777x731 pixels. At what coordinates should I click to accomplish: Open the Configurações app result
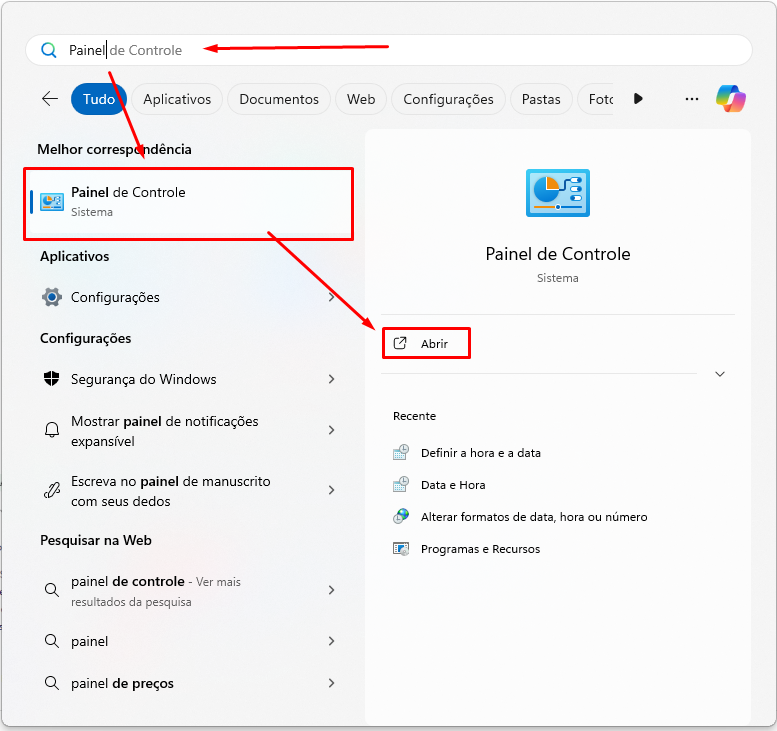pyautogui.click(x=188, y=297)
